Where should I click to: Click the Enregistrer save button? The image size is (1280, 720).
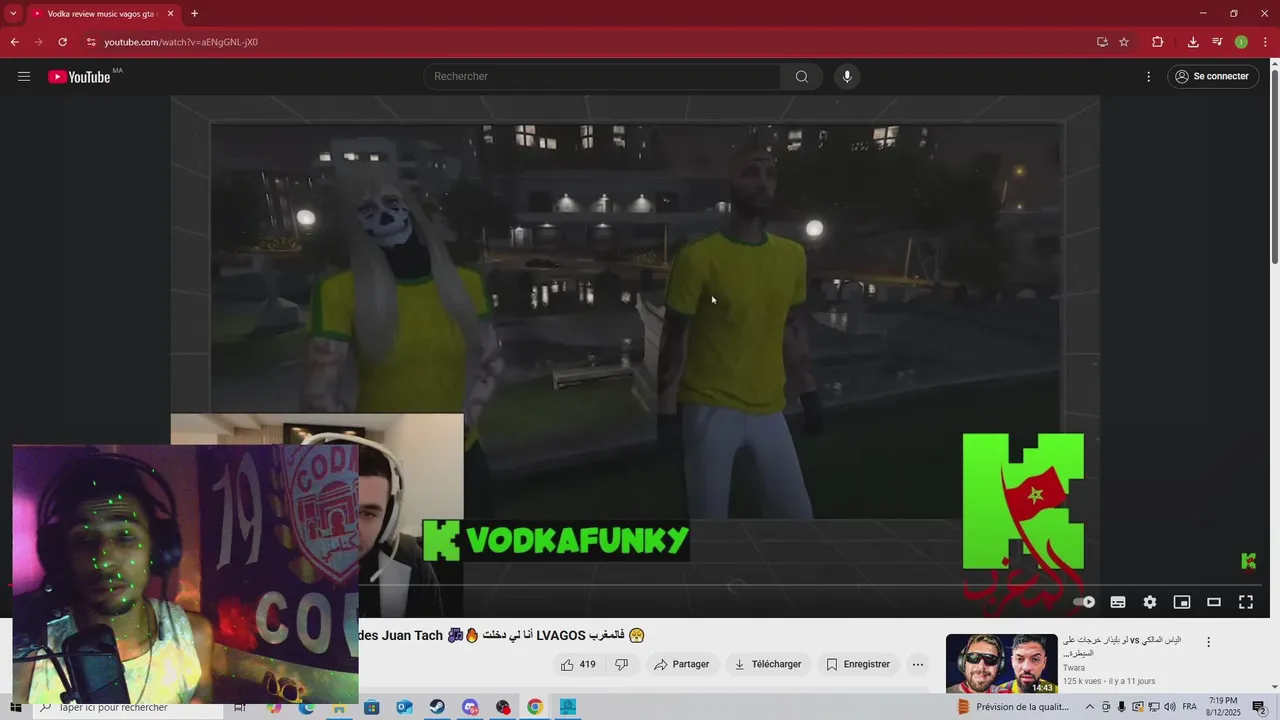(858, 664)
